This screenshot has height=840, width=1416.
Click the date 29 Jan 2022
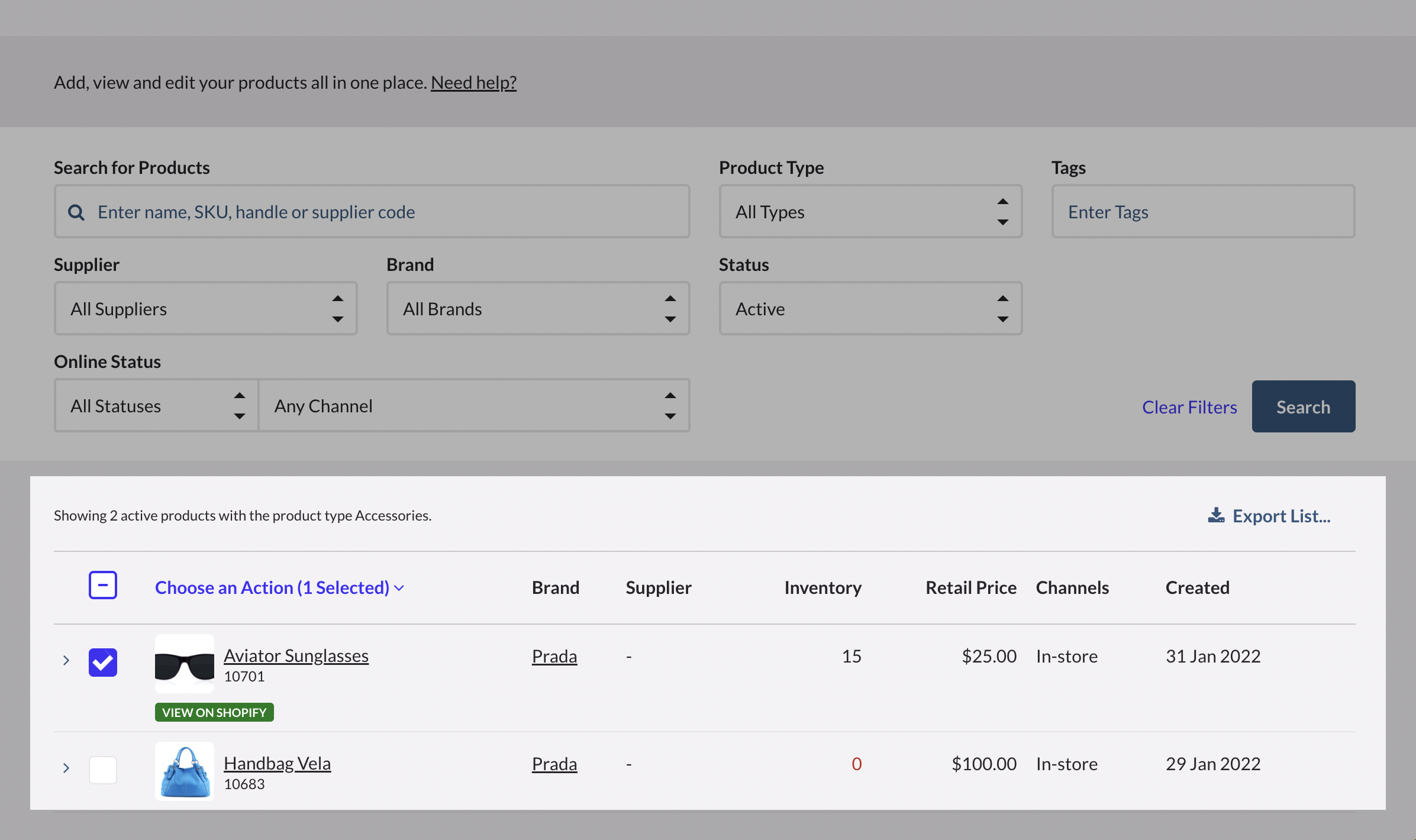(1213, 764)
